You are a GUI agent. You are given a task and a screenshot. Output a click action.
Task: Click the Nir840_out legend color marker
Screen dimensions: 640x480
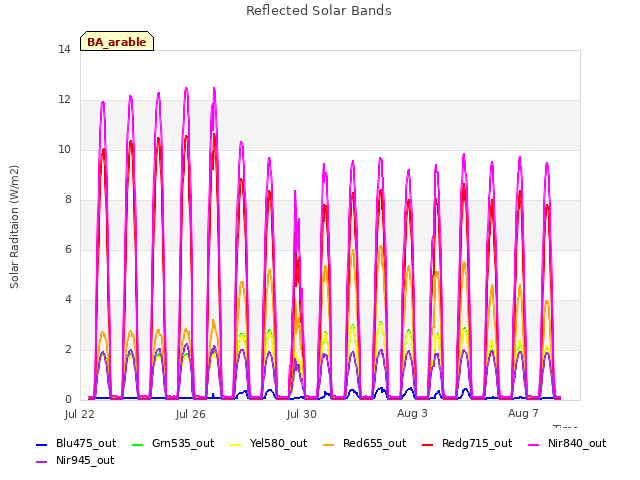click(534, 444)
